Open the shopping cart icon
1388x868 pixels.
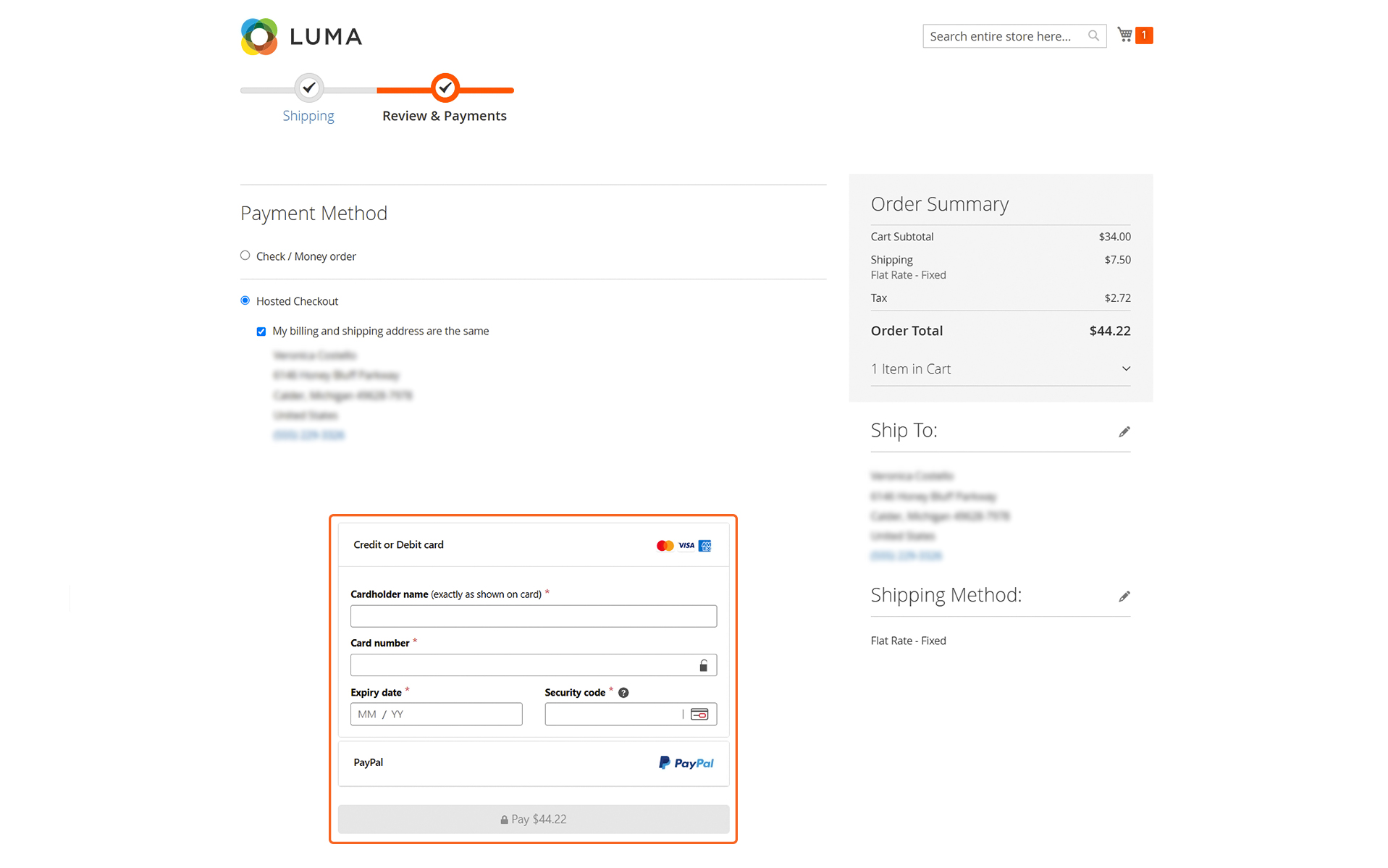tap(1124, 35)
